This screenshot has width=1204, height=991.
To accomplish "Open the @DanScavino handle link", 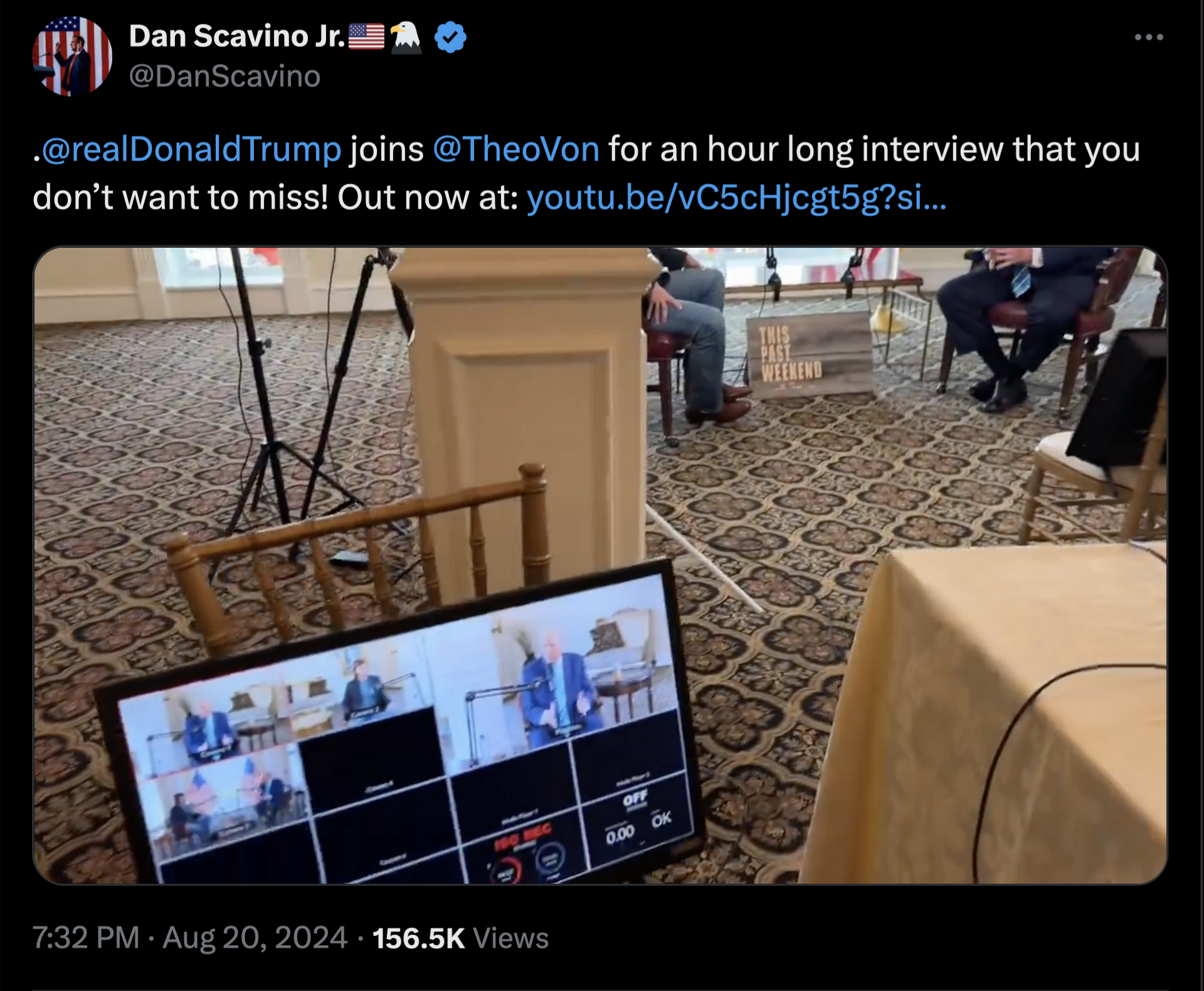I will (224, 77).
